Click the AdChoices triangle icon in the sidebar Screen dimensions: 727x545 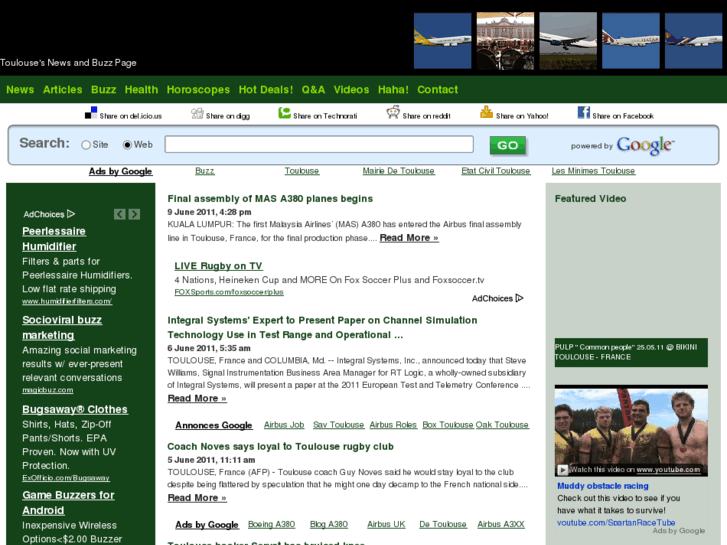click(x=71, y=214)
